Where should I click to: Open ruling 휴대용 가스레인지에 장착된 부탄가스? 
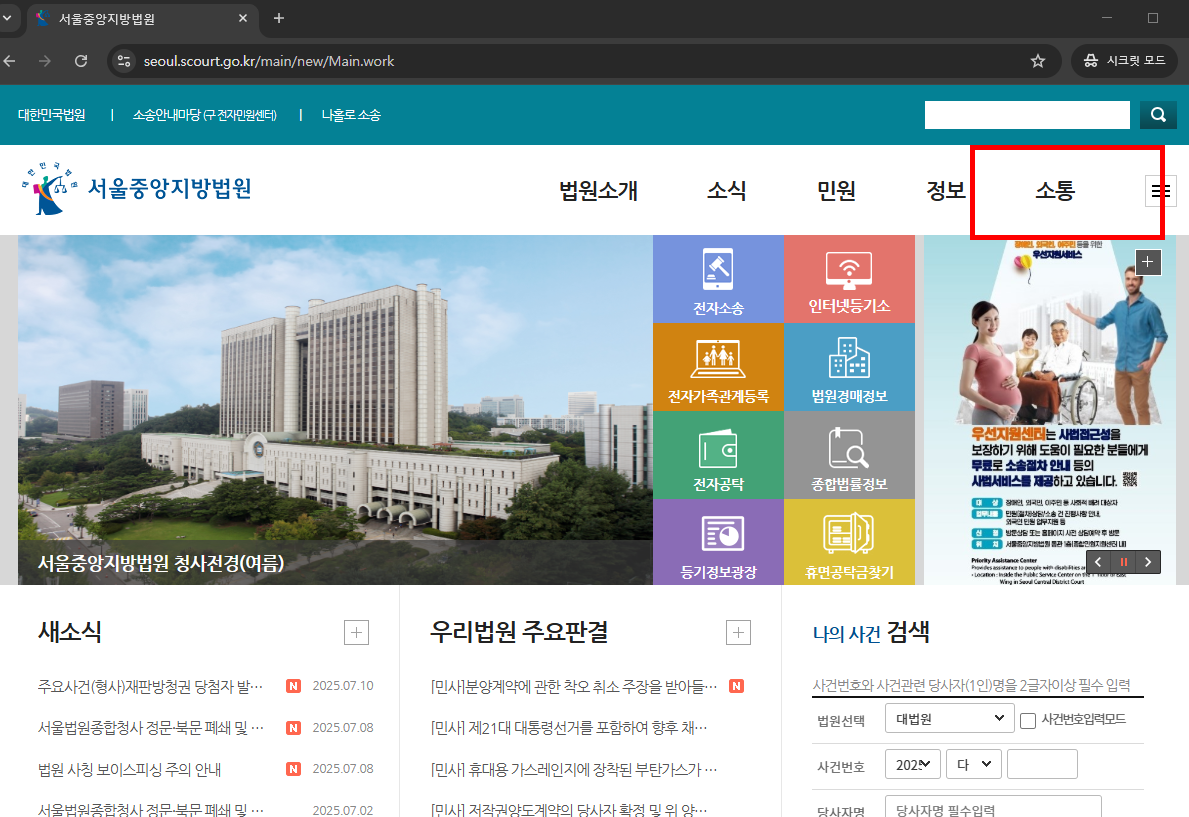573,769
